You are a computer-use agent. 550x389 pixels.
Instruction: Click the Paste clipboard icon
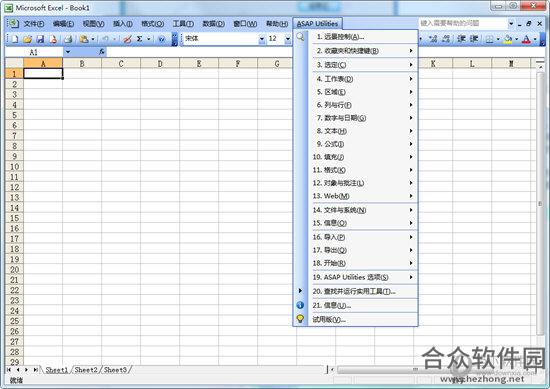[84, 39]
